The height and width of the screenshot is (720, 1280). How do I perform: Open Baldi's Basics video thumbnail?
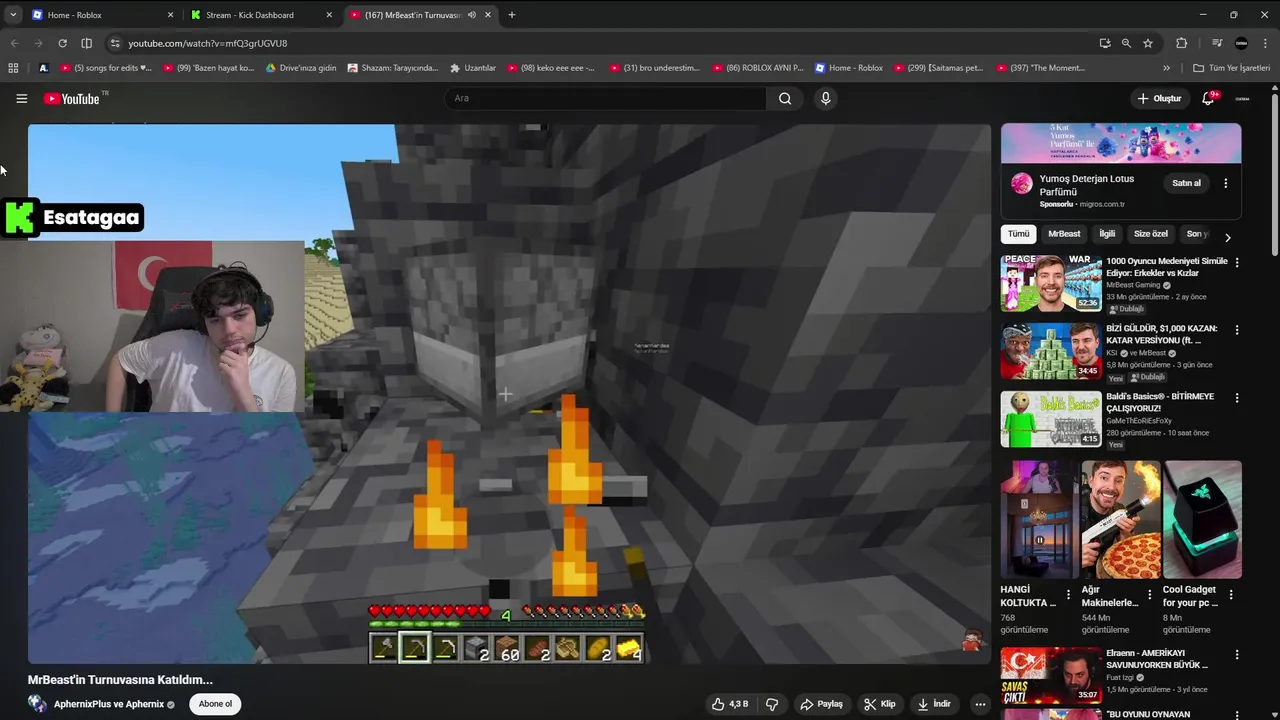(x=1051, y=419)
